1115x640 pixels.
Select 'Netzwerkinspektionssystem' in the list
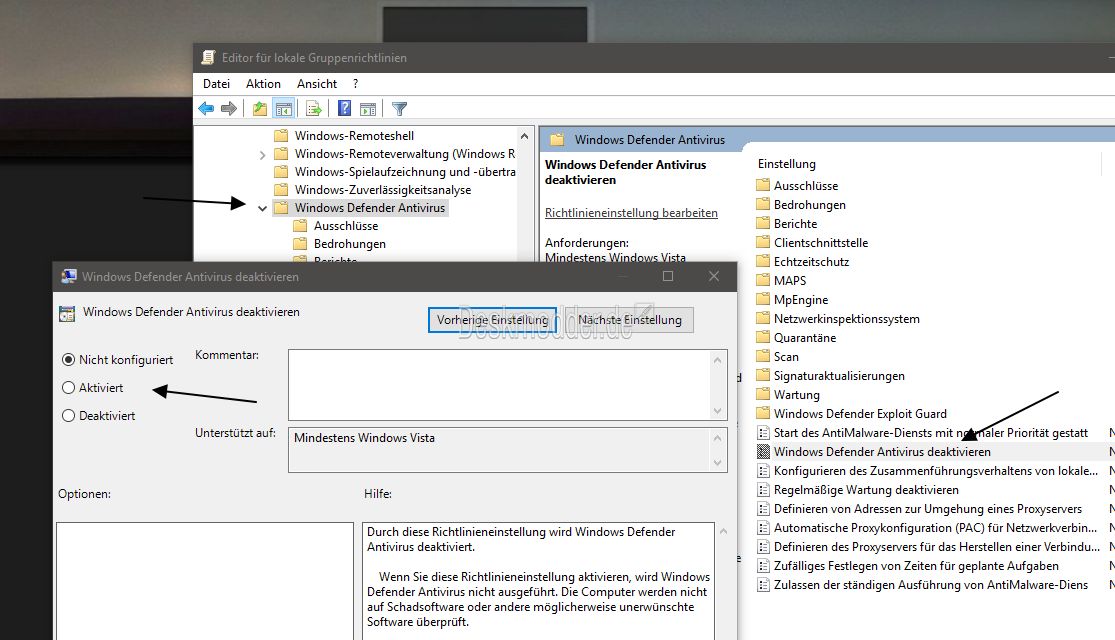coord(846,319)
